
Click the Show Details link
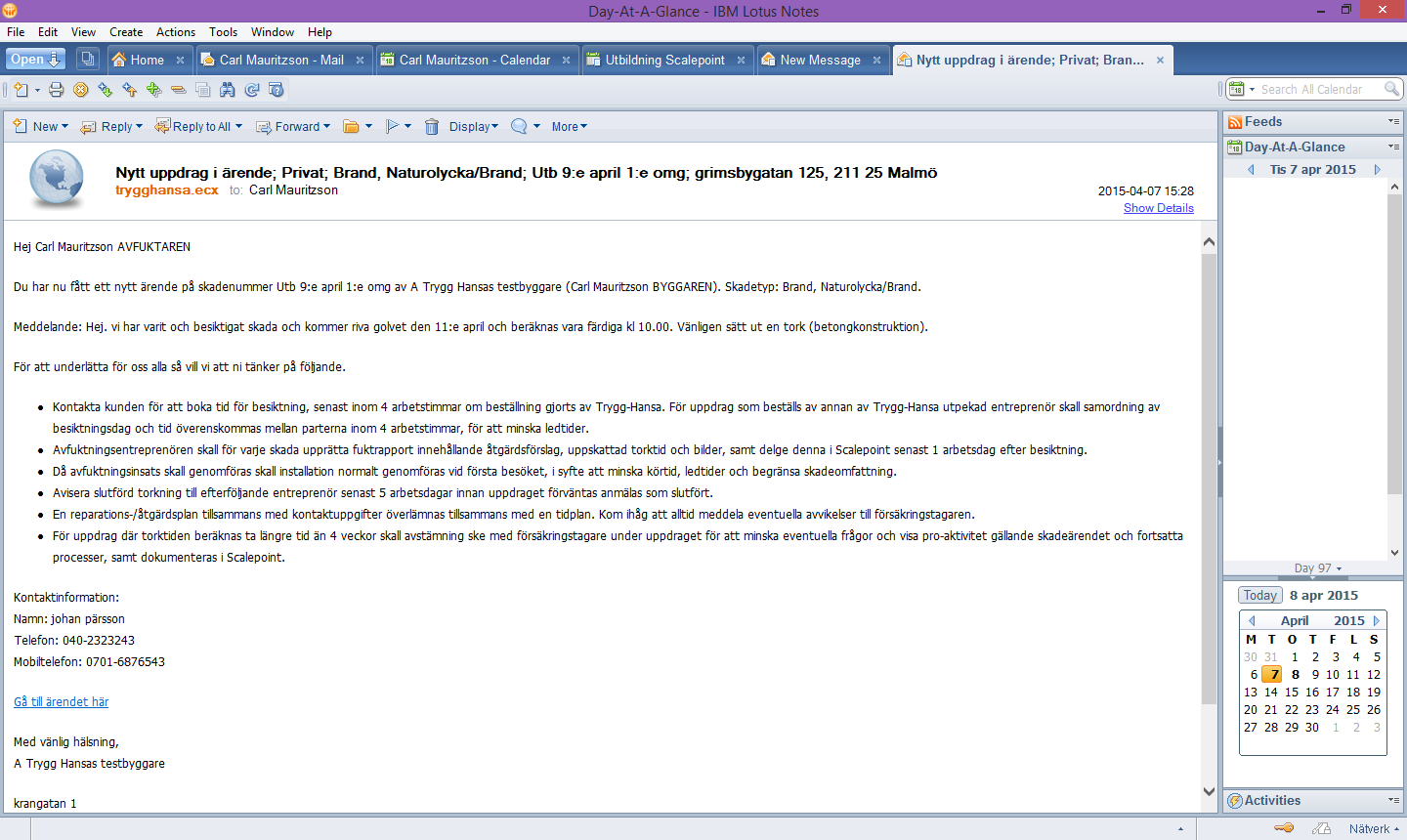coord(1158,208)
